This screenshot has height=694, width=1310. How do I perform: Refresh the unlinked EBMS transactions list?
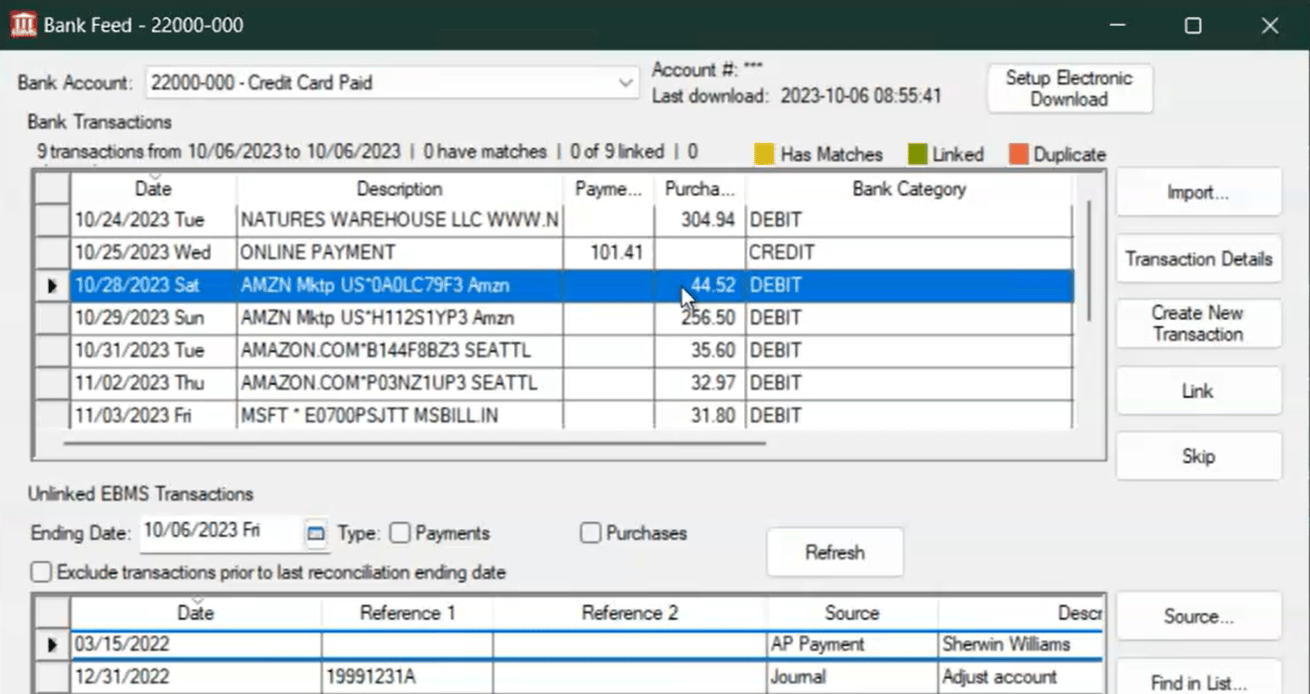[x=834, y=551]
